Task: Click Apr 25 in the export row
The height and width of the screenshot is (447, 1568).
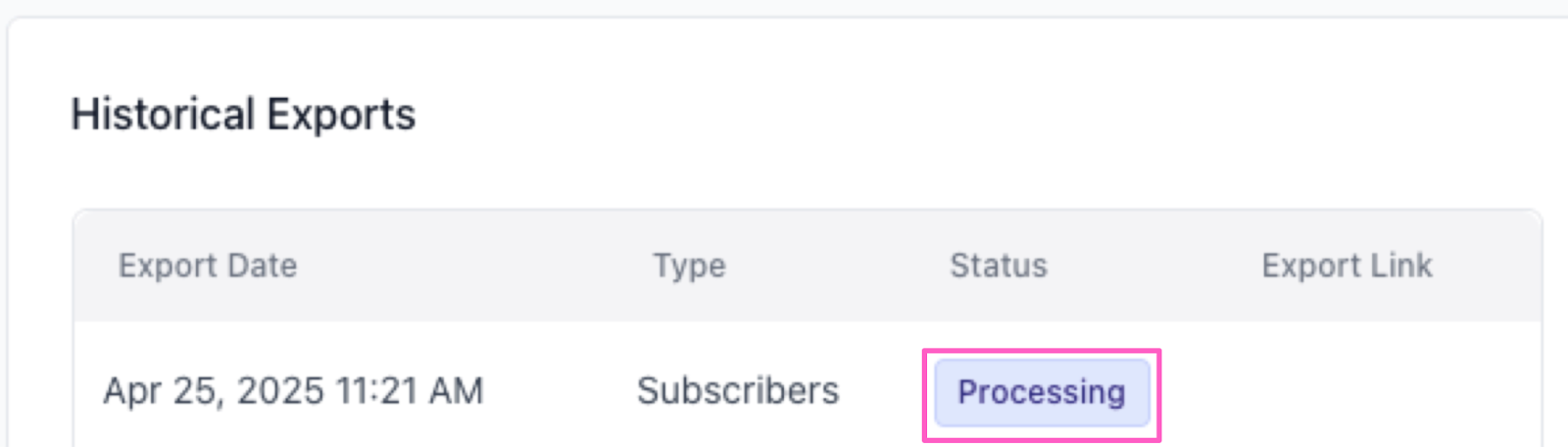Action: pos(163,391)
